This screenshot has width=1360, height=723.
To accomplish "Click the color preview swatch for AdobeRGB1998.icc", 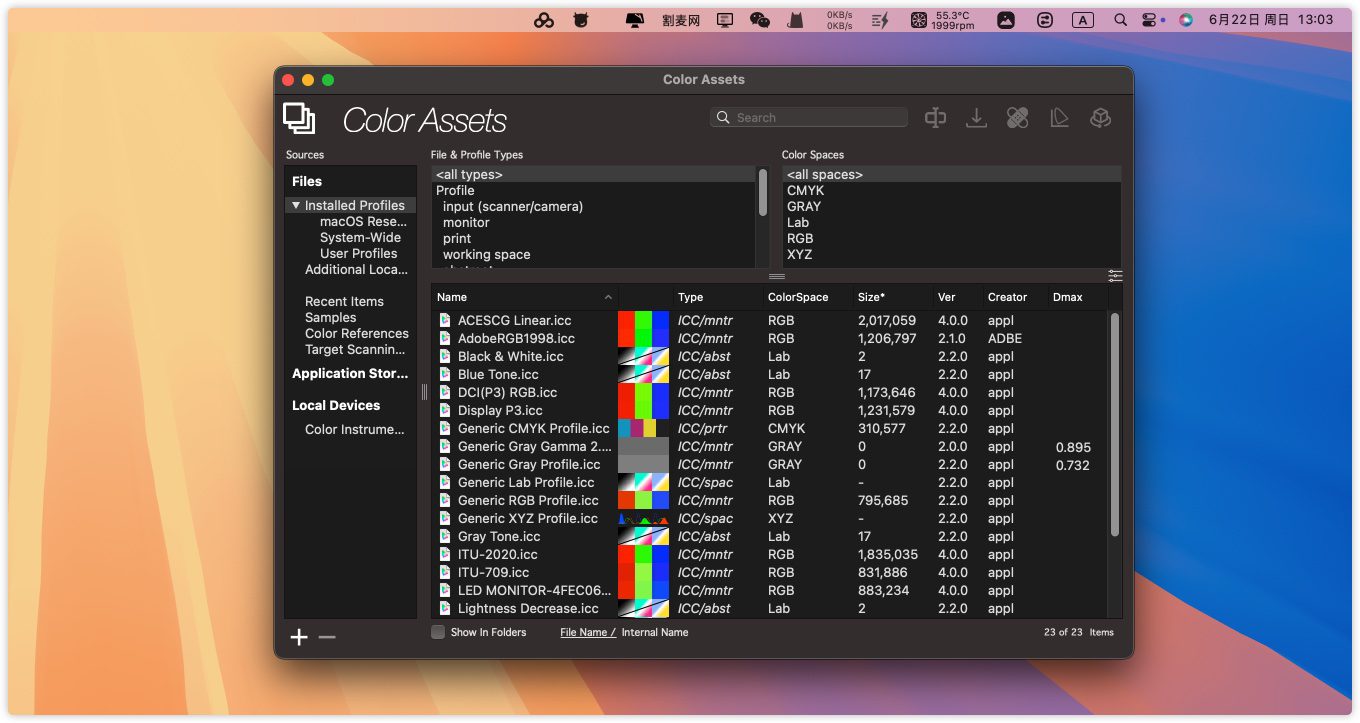I will click(x=643, y=338).
